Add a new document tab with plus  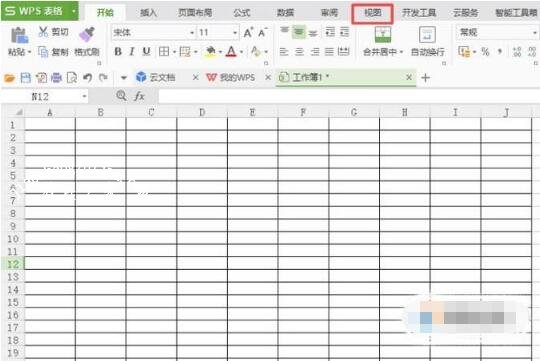[x=425, y=78]
